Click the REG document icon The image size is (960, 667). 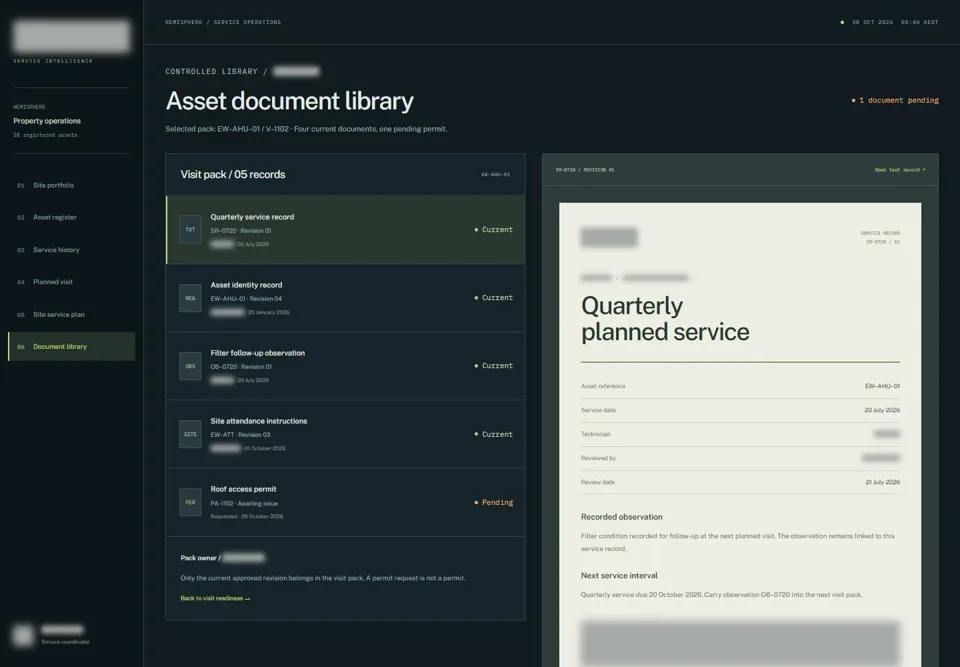point(190,298)
